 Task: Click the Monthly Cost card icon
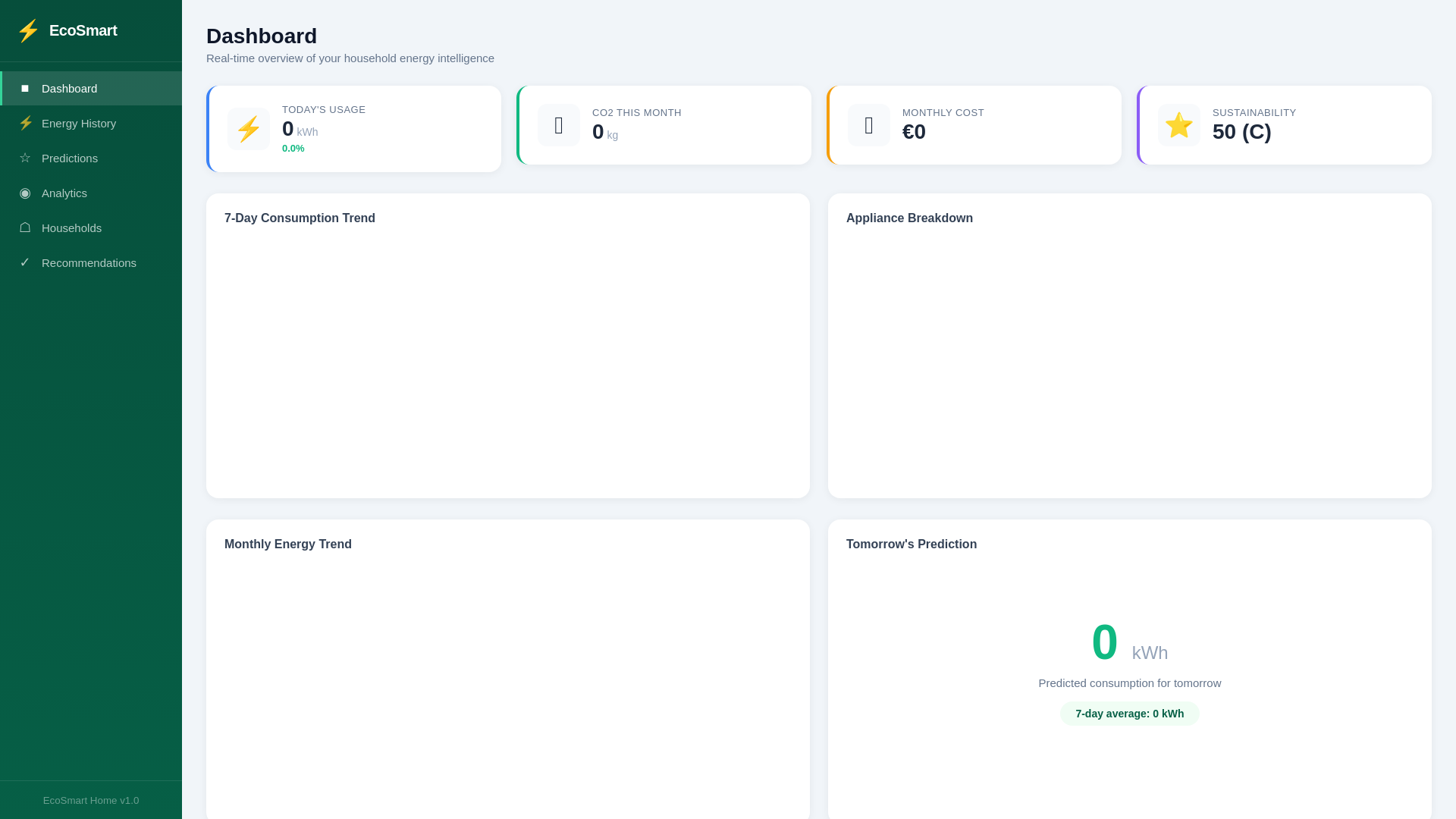click(869, 125)
